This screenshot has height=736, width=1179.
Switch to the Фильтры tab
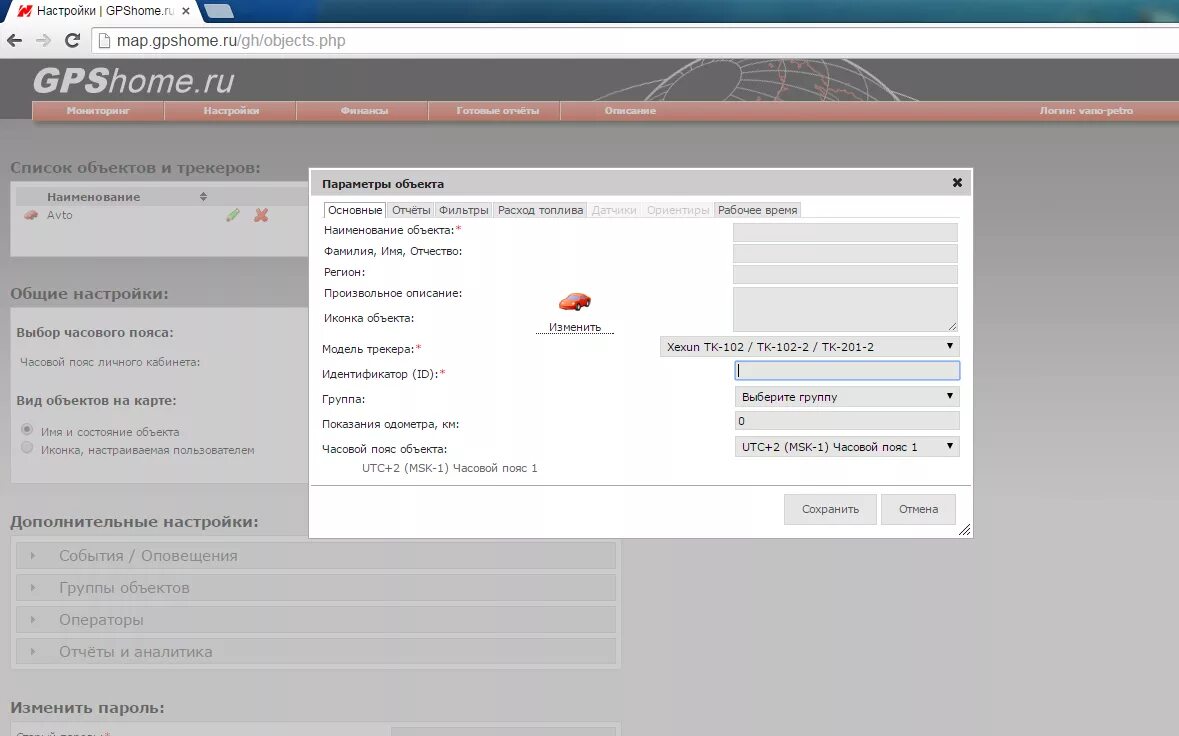click(x=463, y=210)
